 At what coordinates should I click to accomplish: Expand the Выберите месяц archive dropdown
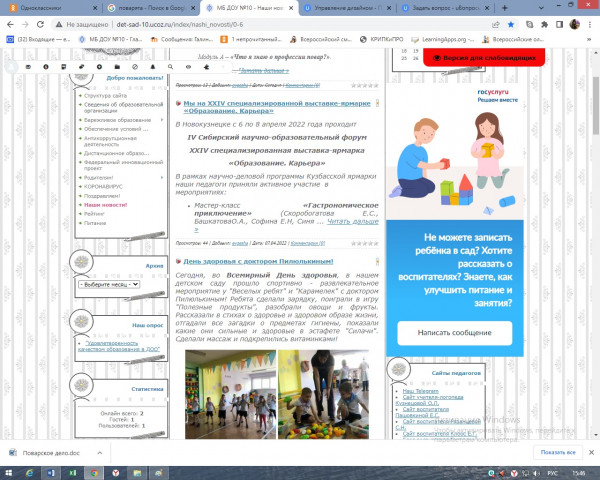(109, 284)
